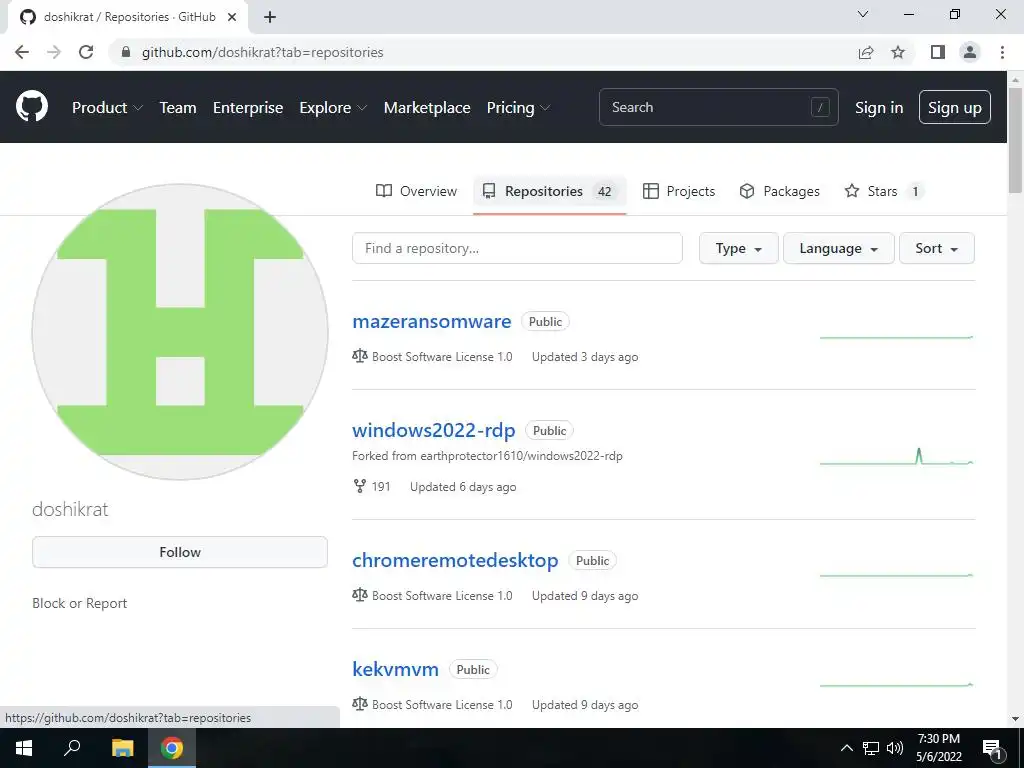1024x768 pixels.
Task: Click "Updated 3 days ago" text
Action: (x=584, y=357)
